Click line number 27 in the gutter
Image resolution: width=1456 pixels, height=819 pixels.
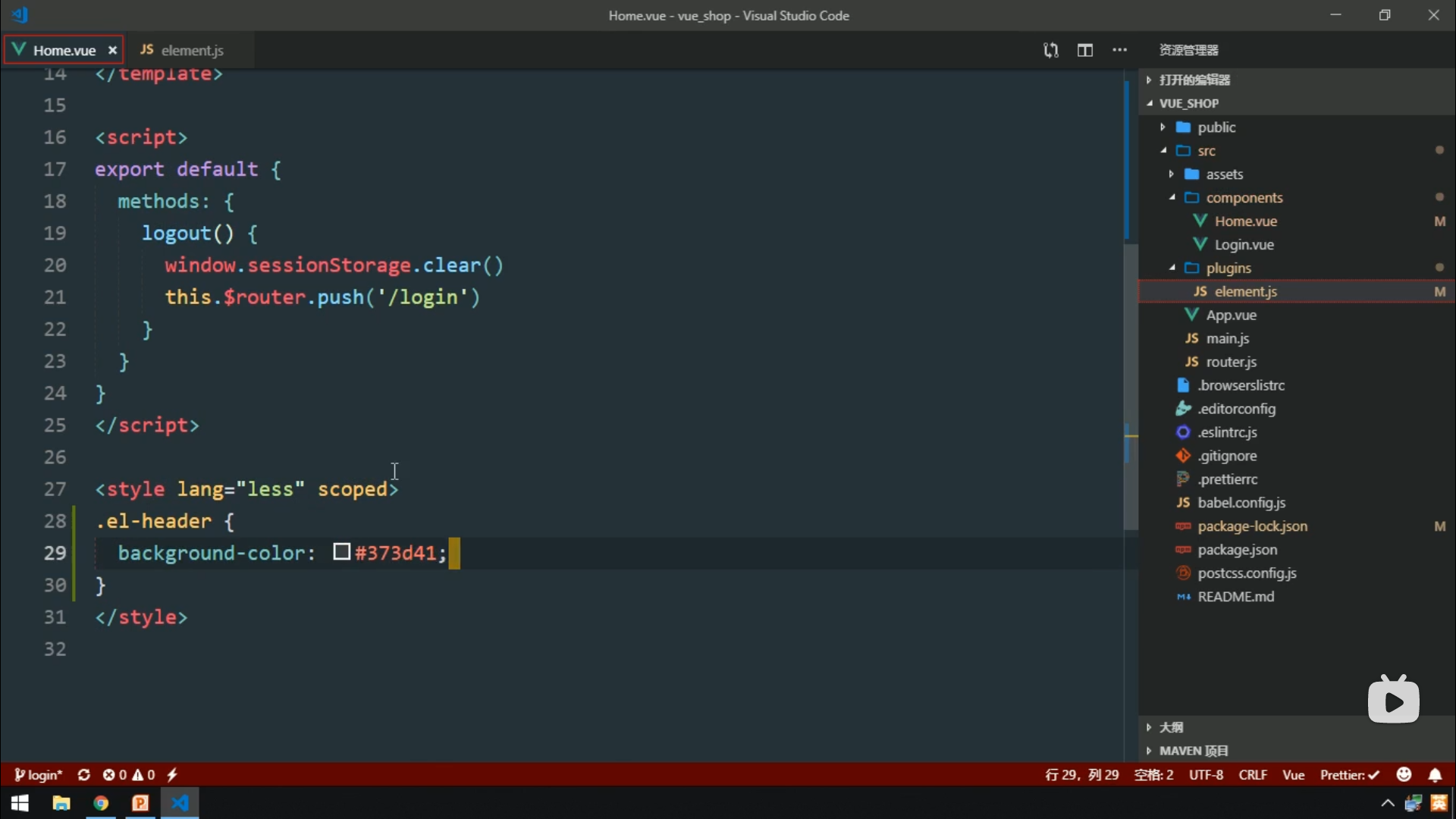click(55, 489)
